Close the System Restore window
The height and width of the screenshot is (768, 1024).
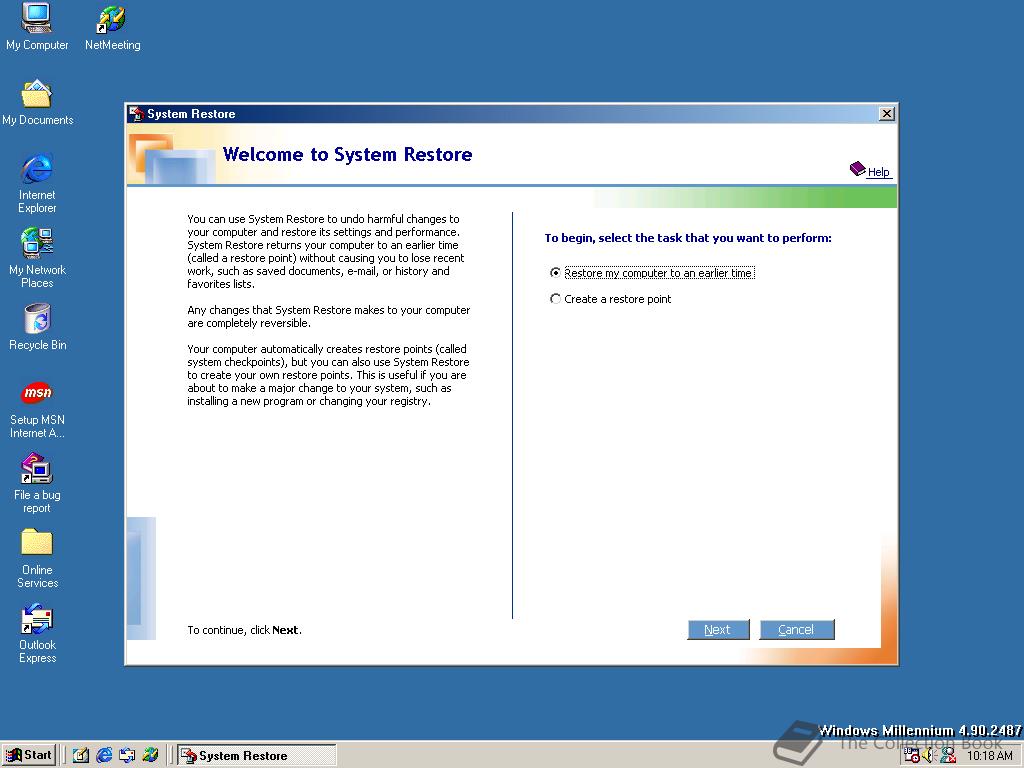tap(886, 114)
